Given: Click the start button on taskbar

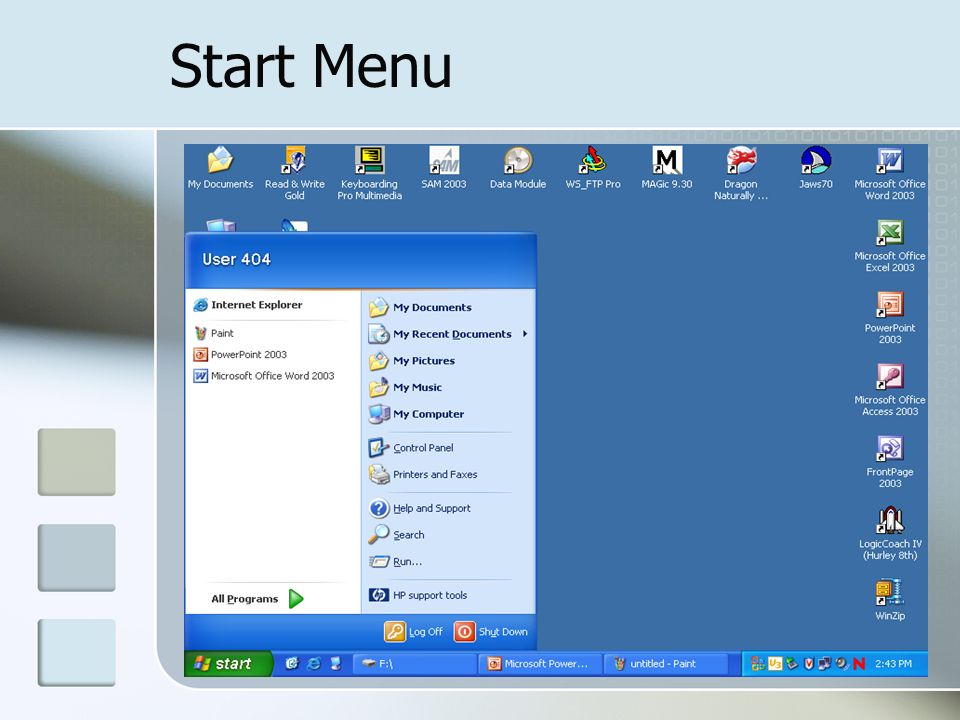Looking at the screenshot, I should point(228,664).
